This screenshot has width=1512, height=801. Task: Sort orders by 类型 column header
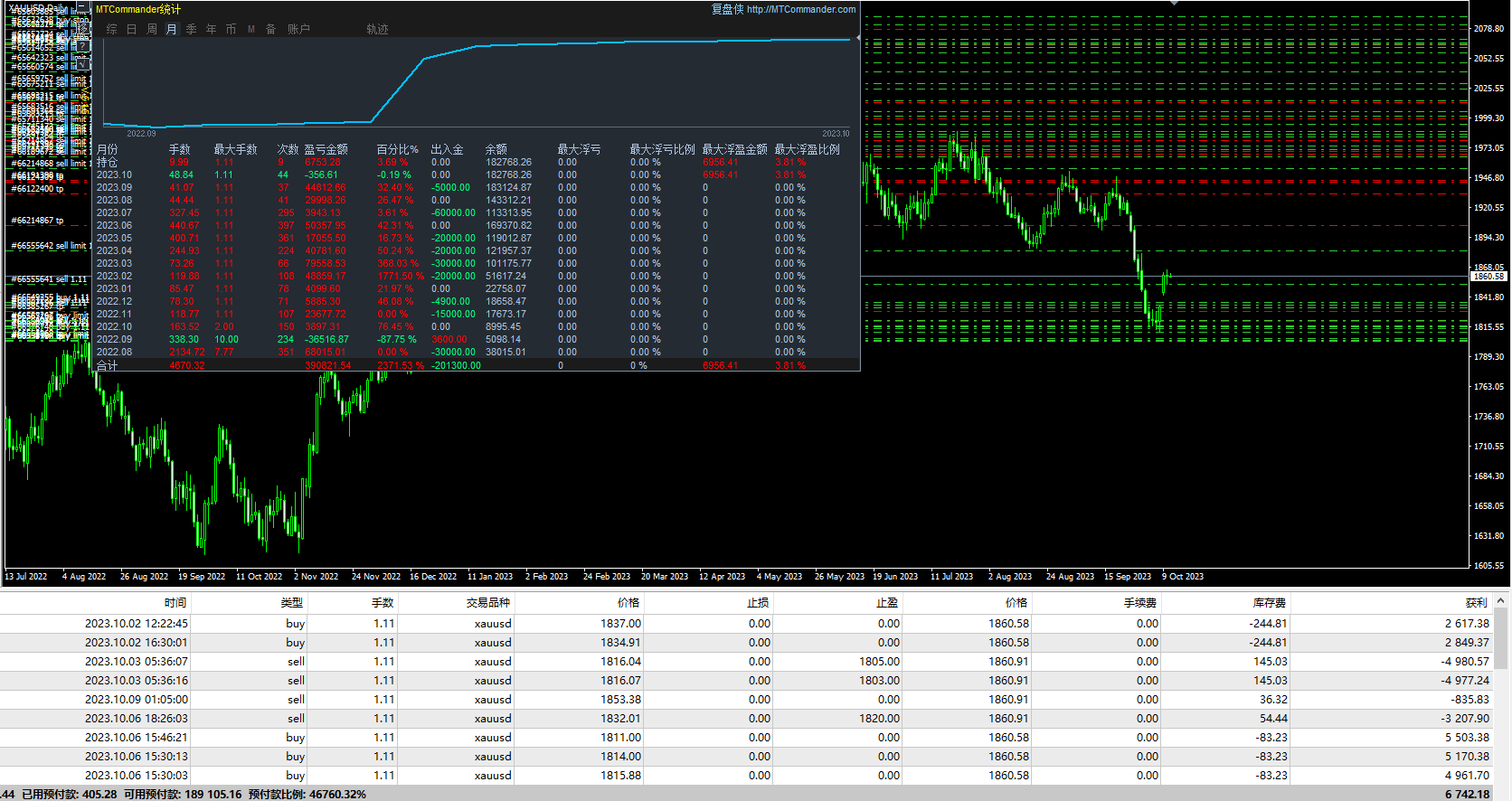point(292,602)
